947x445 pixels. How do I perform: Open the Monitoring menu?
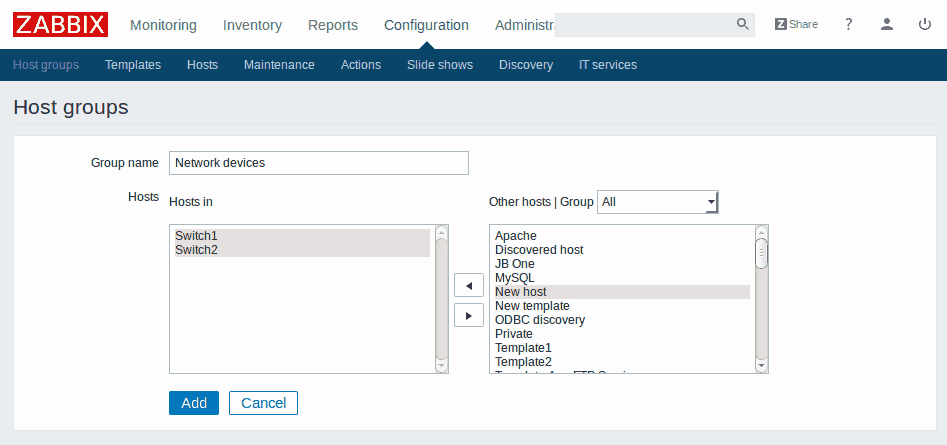point(163,25)
